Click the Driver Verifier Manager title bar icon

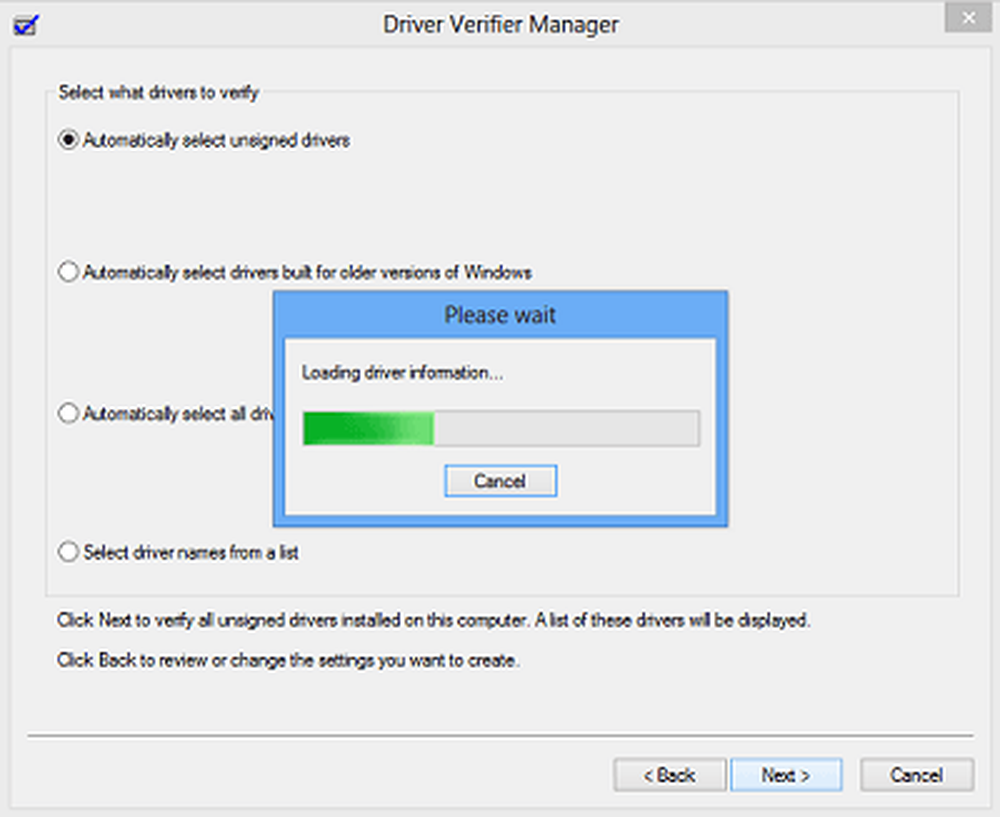26,26
